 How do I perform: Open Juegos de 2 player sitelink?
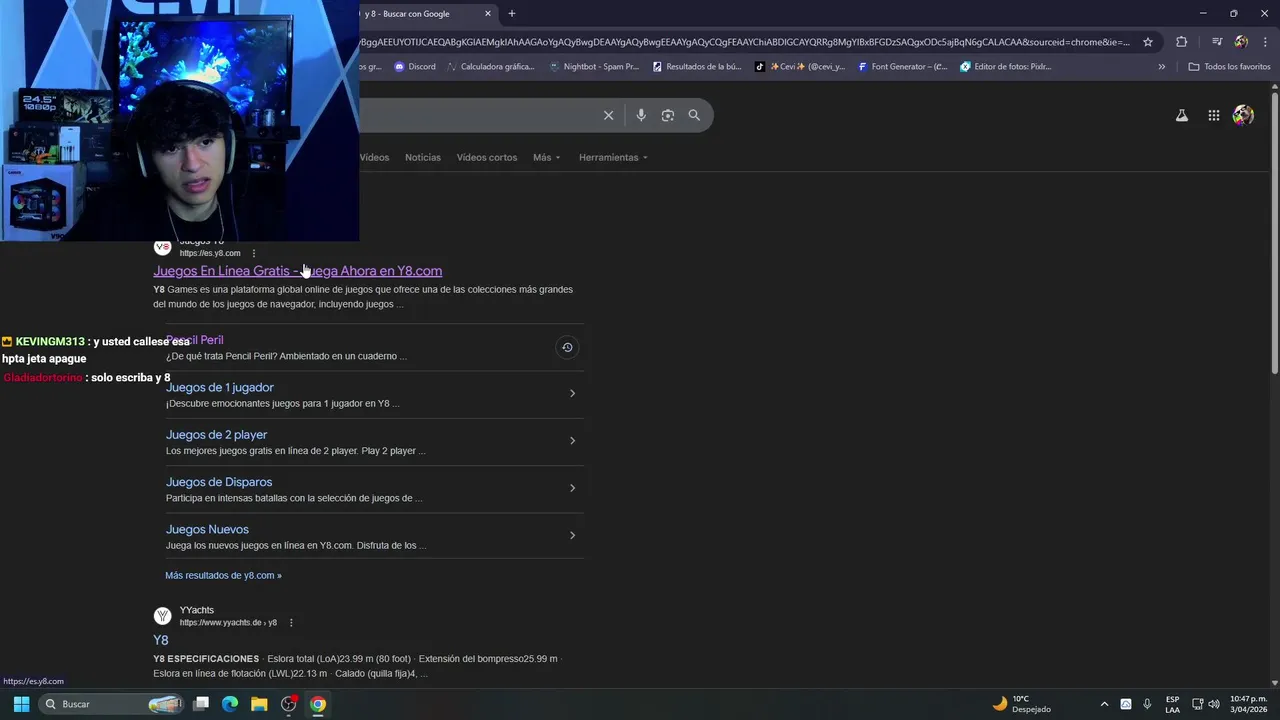(216, 435)
